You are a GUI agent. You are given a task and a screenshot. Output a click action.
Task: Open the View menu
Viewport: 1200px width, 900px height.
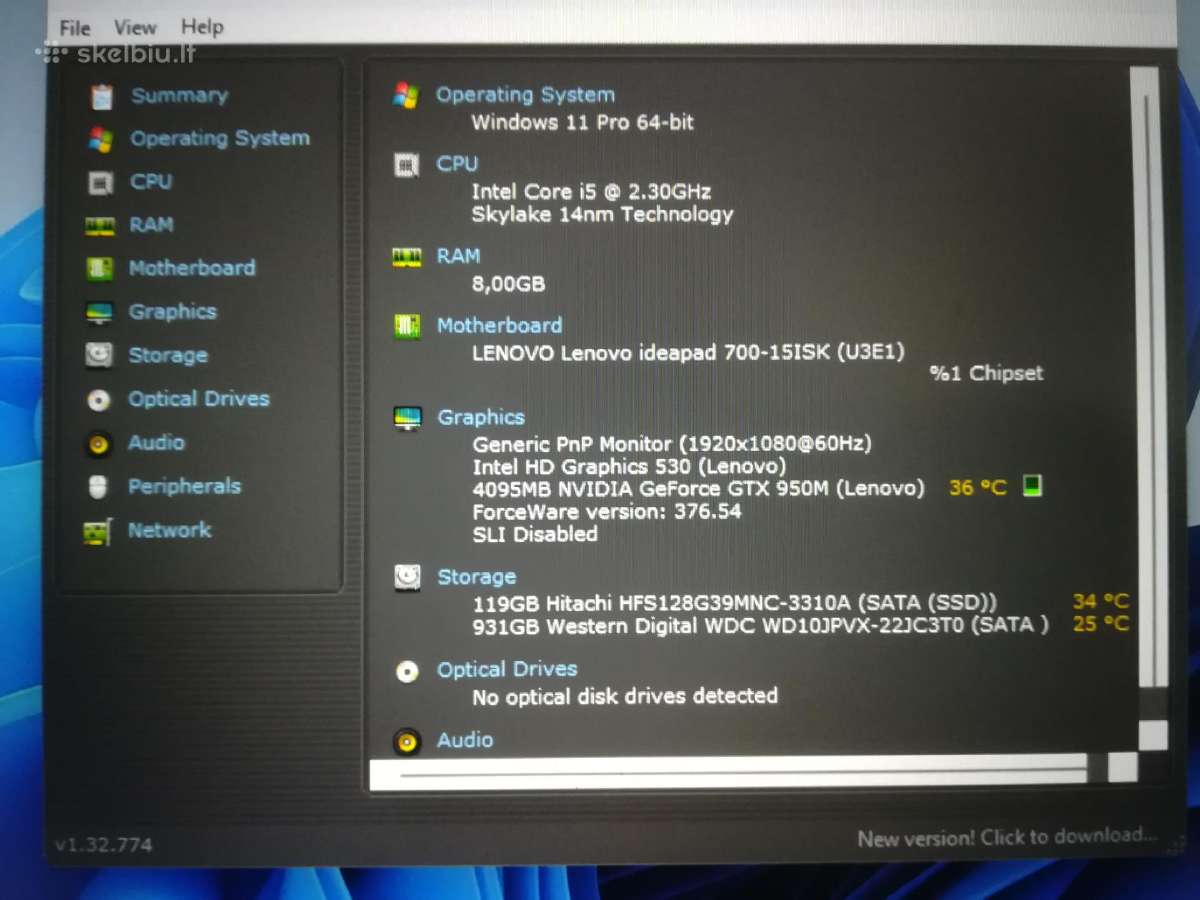[135, 27]
